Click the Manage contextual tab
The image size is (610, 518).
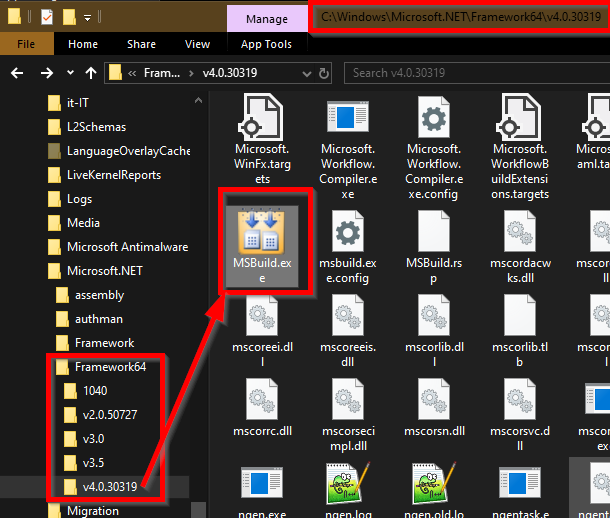coord(267,19)
